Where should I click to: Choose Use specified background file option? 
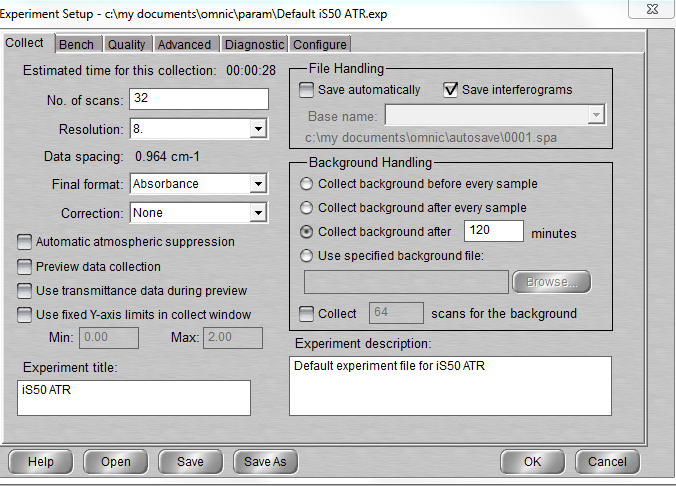[306, 256]
